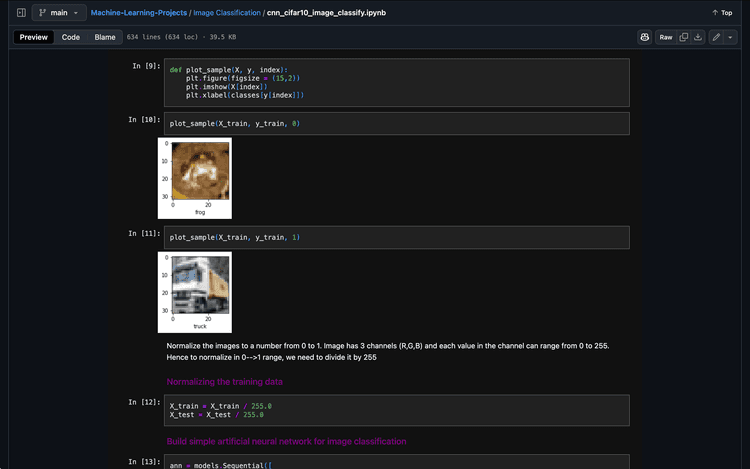Image resolution: width=750 pixels, height=469 pixels.
Task: Open the Blame view tab
Action: click(x=105, y=37)
